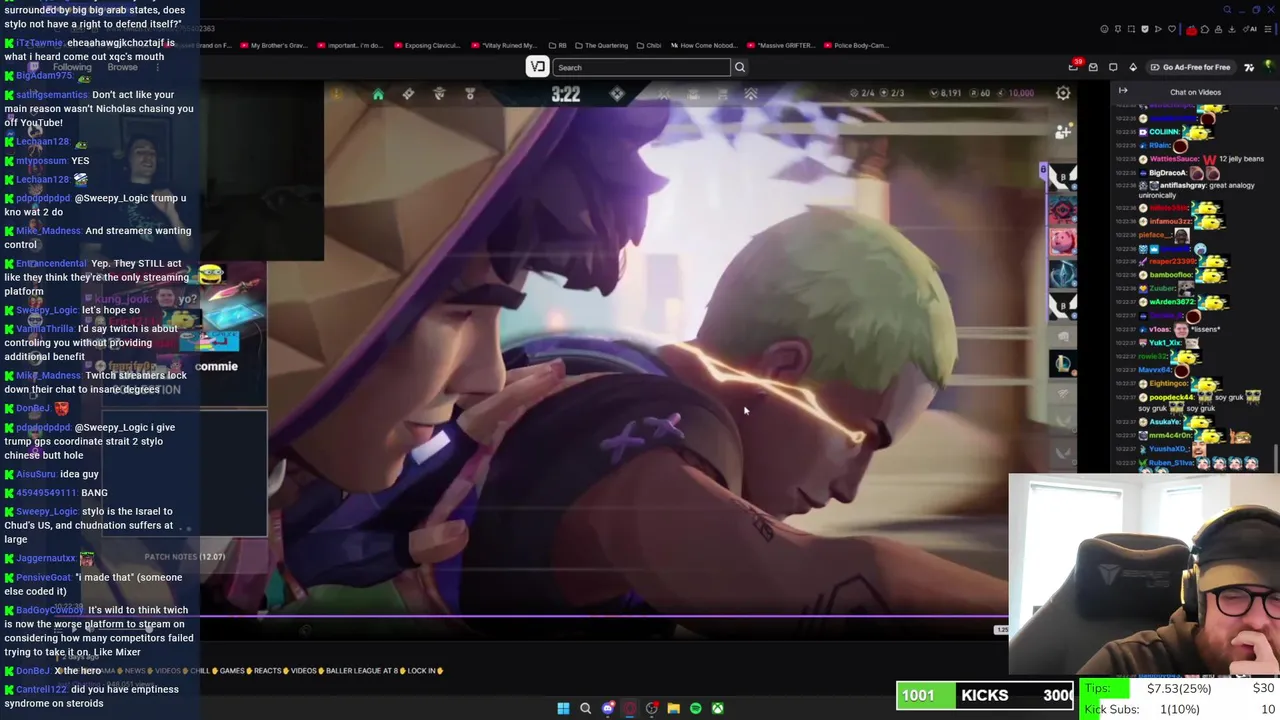Collapse the Chat on Videos panel arrow
The width and height of the screenshot is (1280, 720).
coord(1123,91)
